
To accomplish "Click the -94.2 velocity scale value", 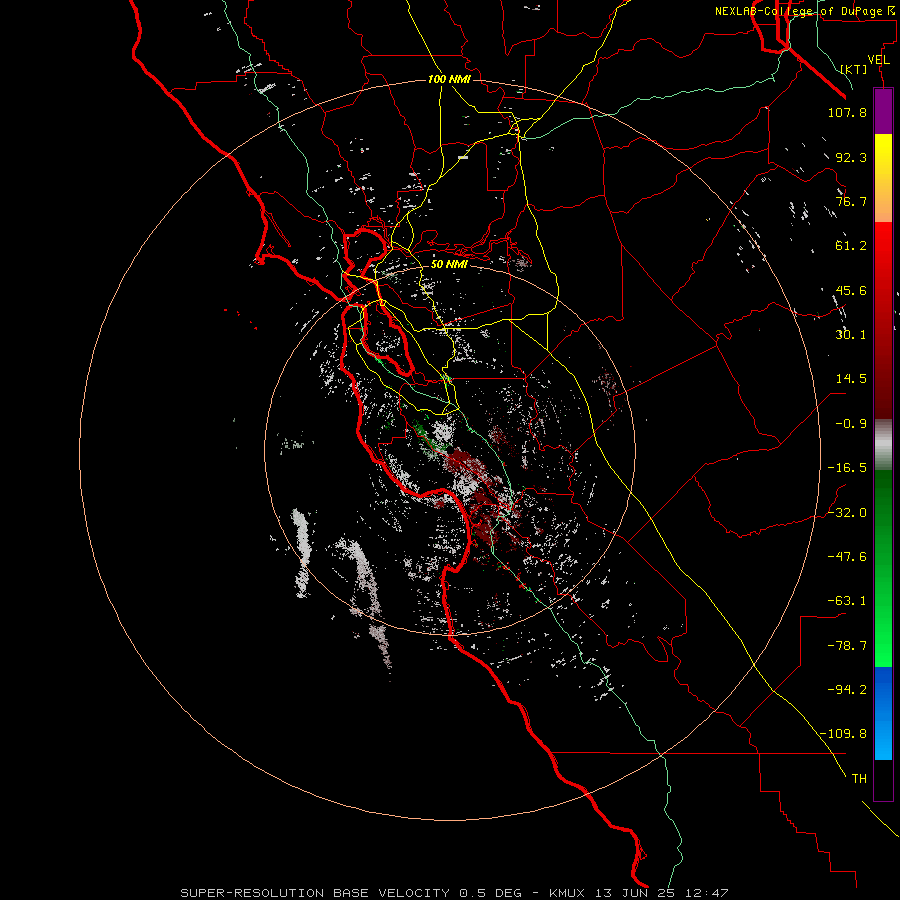I will 847,690.
